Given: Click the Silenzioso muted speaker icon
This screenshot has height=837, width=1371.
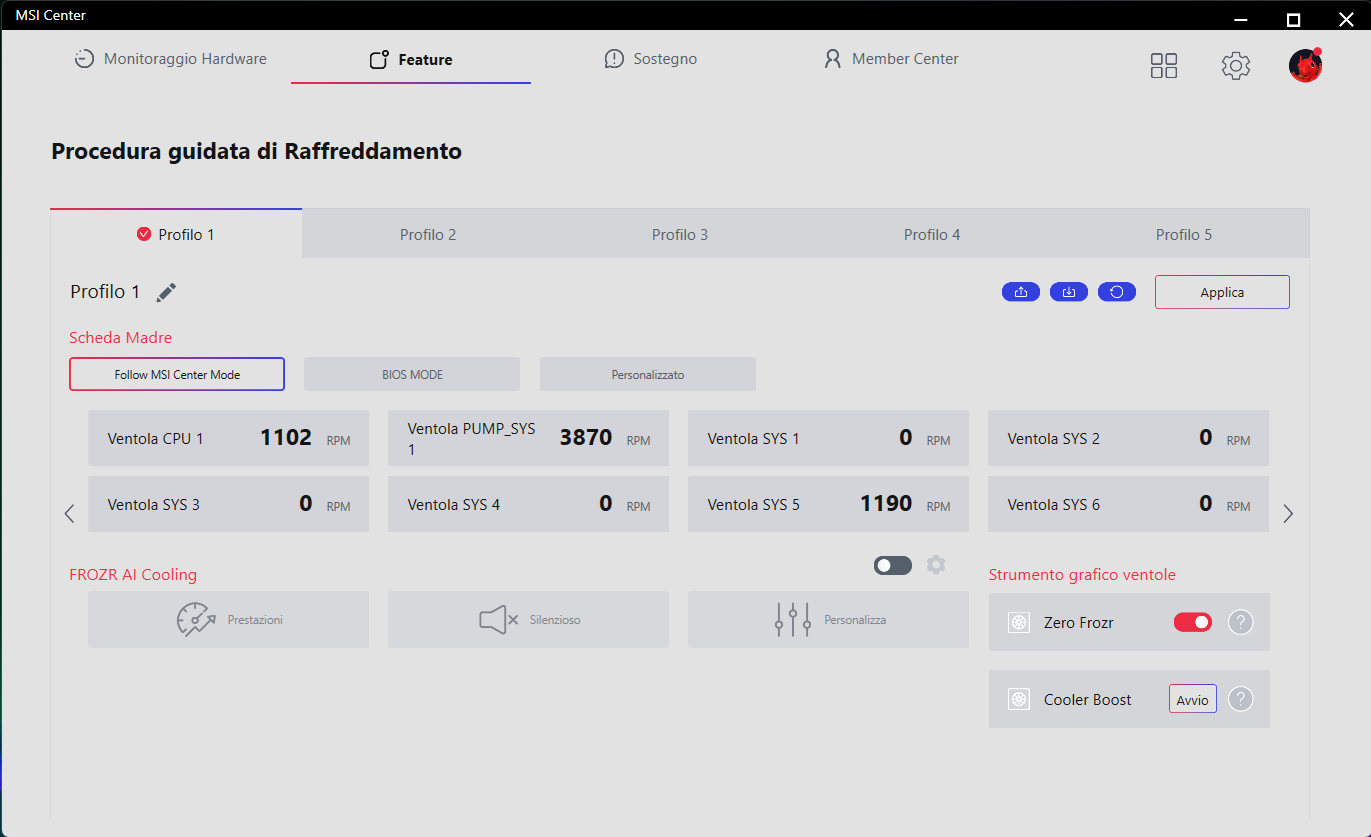Looking at the screenshot, I should [498, 620].
